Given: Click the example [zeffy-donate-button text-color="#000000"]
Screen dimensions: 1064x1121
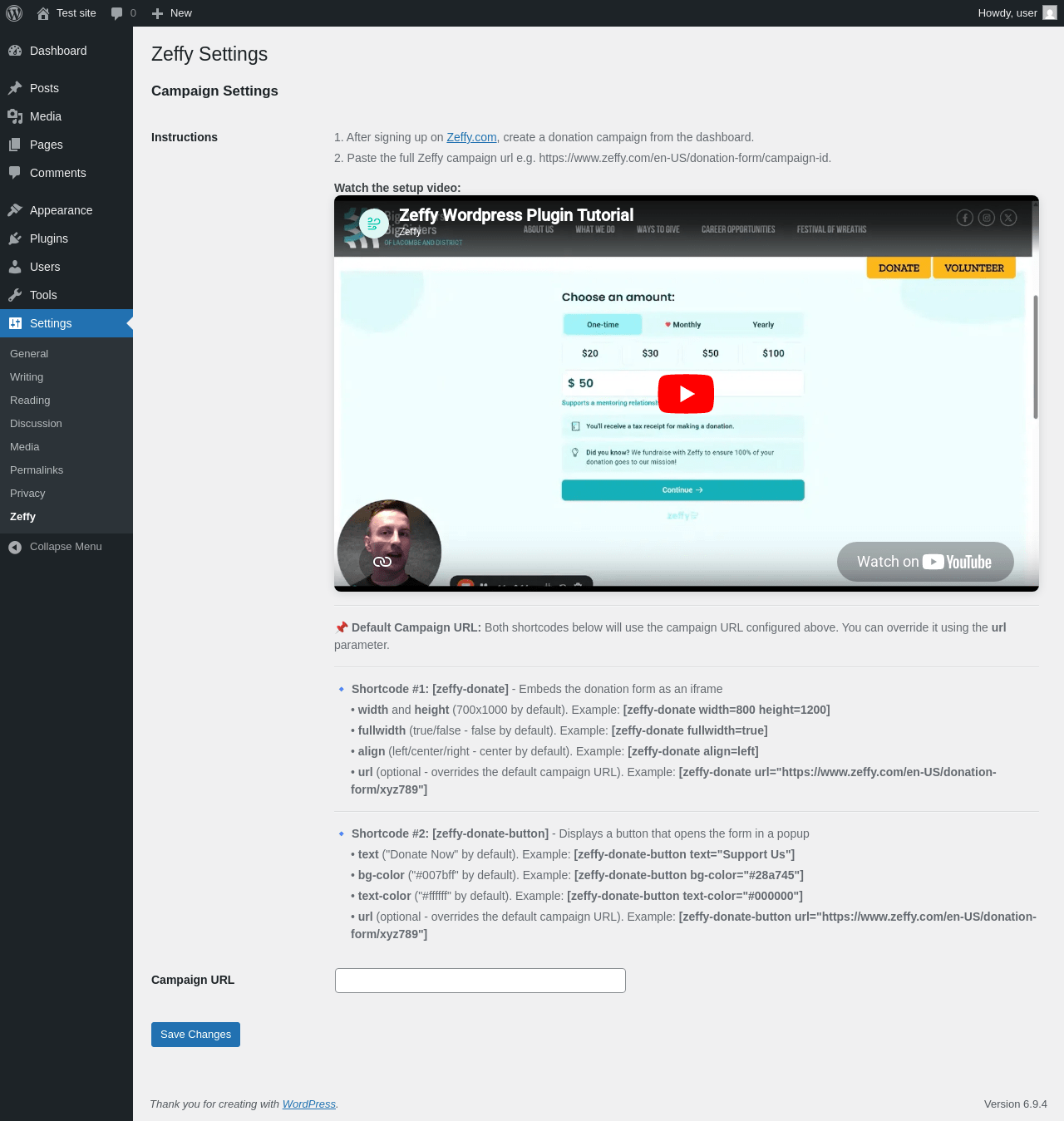Looking at the screenshot, I should [685, 896].
